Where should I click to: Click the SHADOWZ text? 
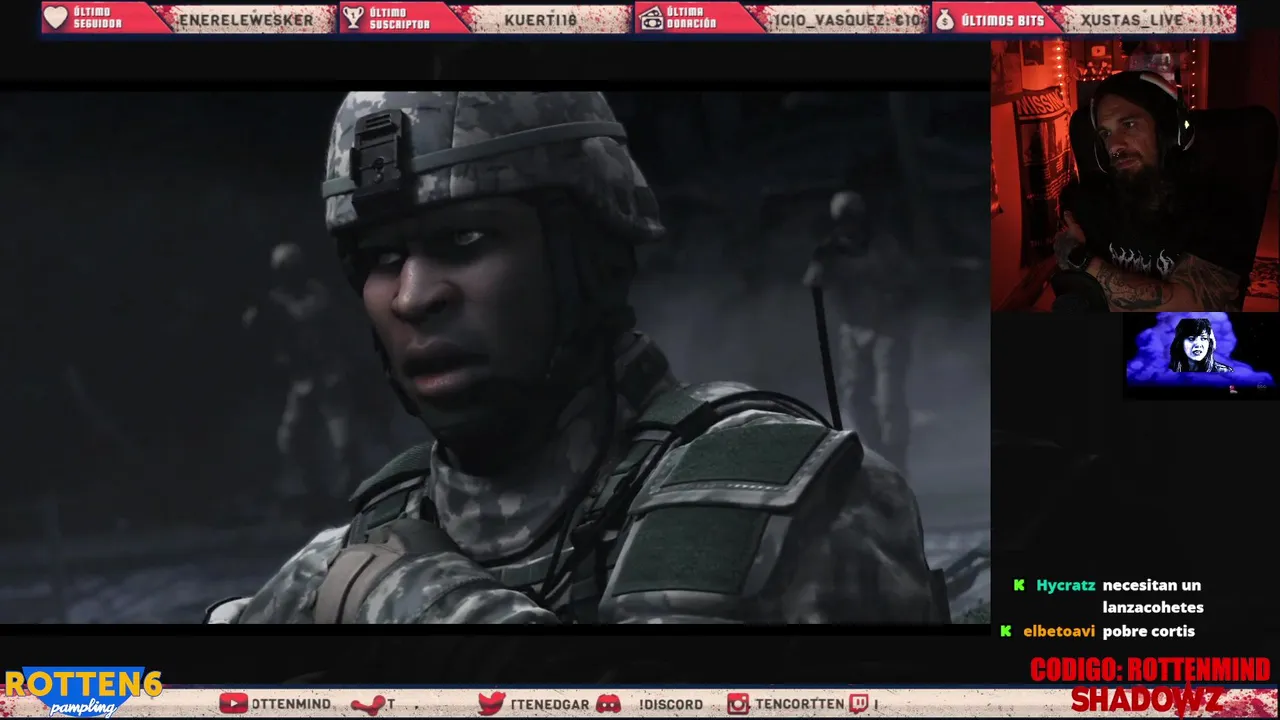click(x=1146, y=699)
